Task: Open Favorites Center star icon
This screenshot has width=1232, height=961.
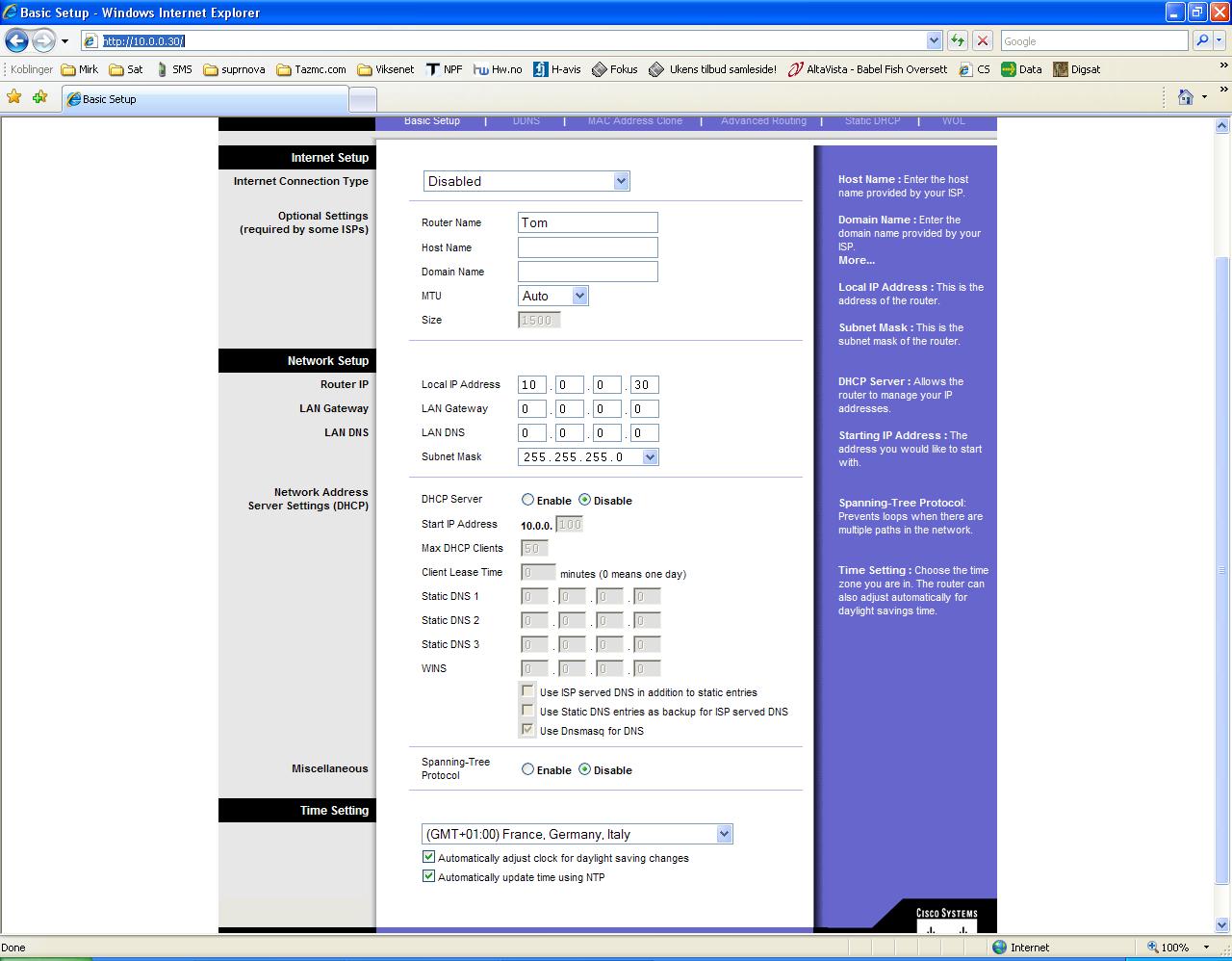Action: click(14, 97)
